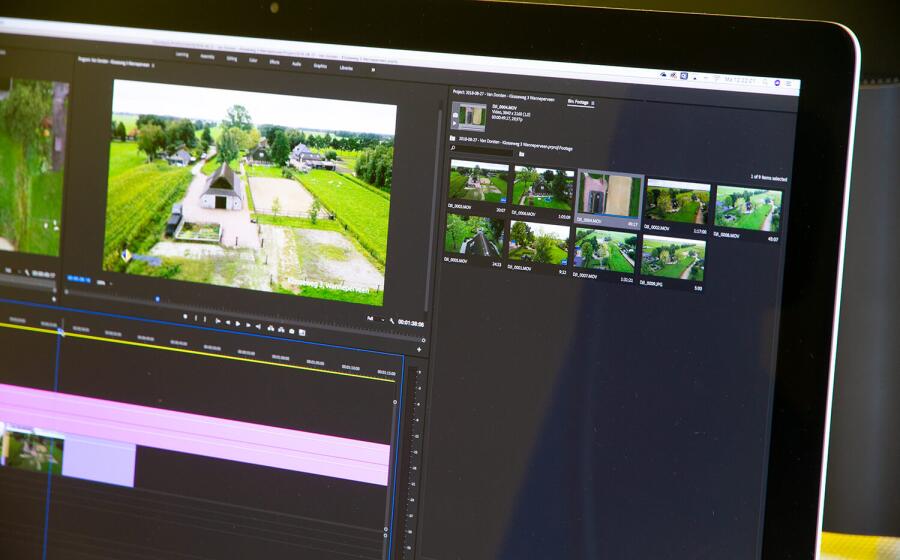Click the macOS menu bar clock
900x560 pixels.
point(740,80)
